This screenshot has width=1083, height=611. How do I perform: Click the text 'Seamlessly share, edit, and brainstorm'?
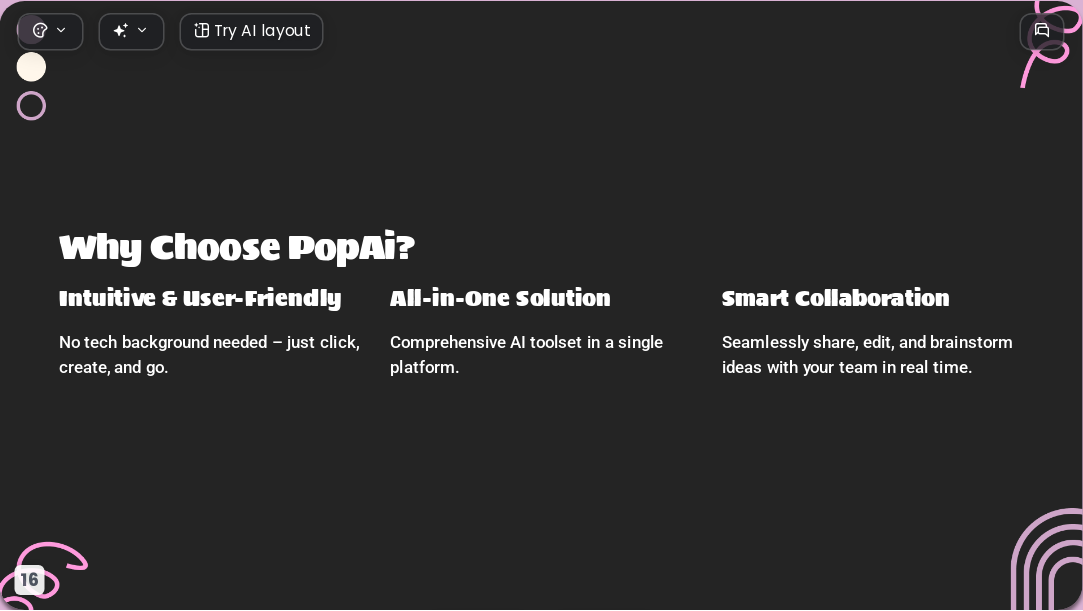[x=867, y=342]
